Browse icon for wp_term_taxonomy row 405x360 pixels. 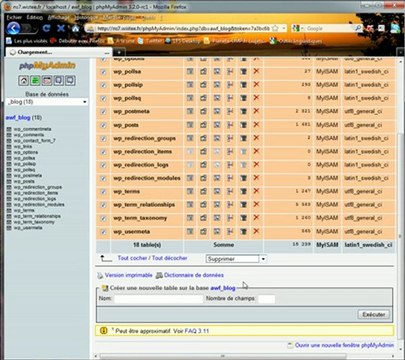(190, 218)
